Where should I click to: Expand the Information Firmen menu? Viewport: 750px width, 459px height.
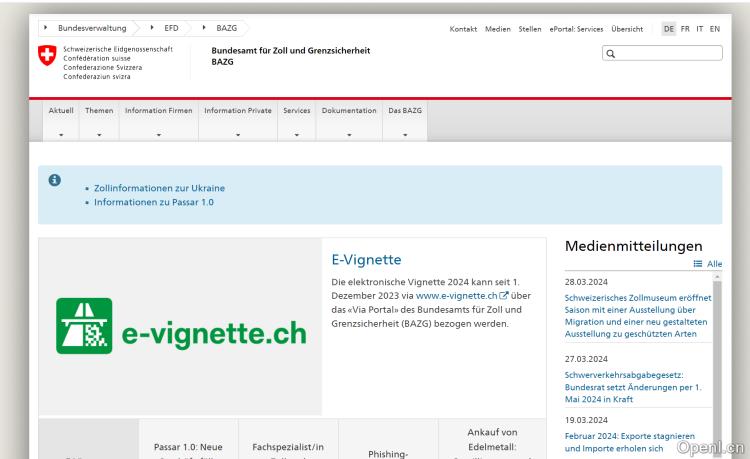158,120
